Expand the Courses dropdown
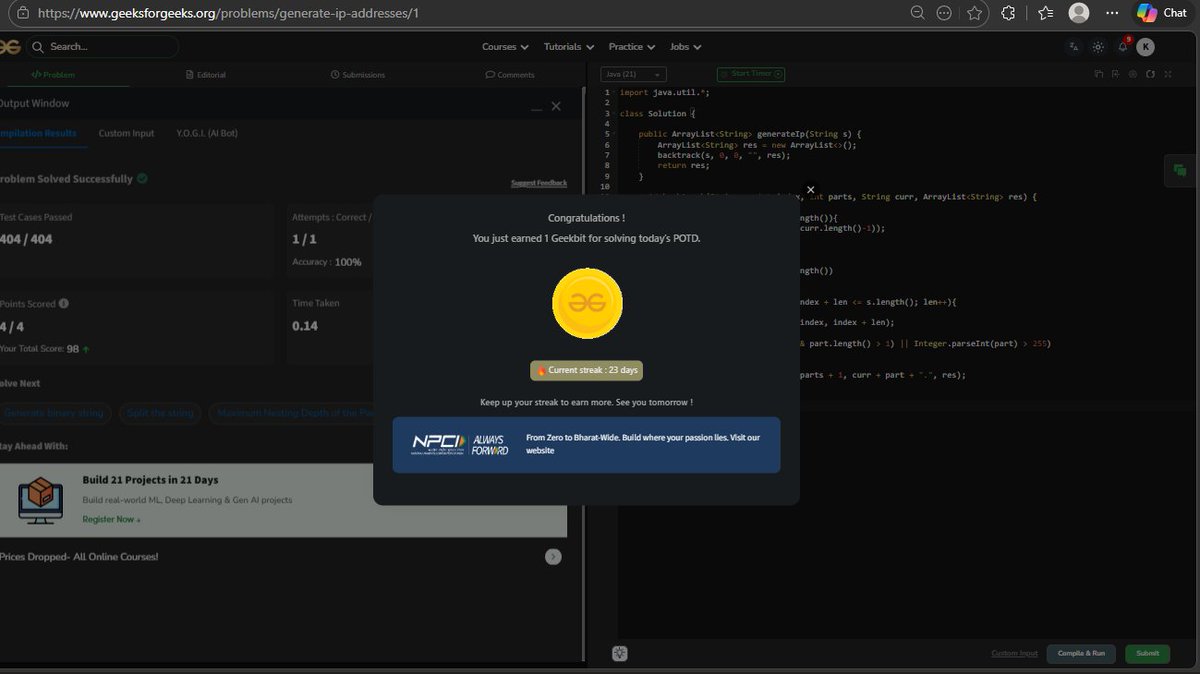 [505, 47]
